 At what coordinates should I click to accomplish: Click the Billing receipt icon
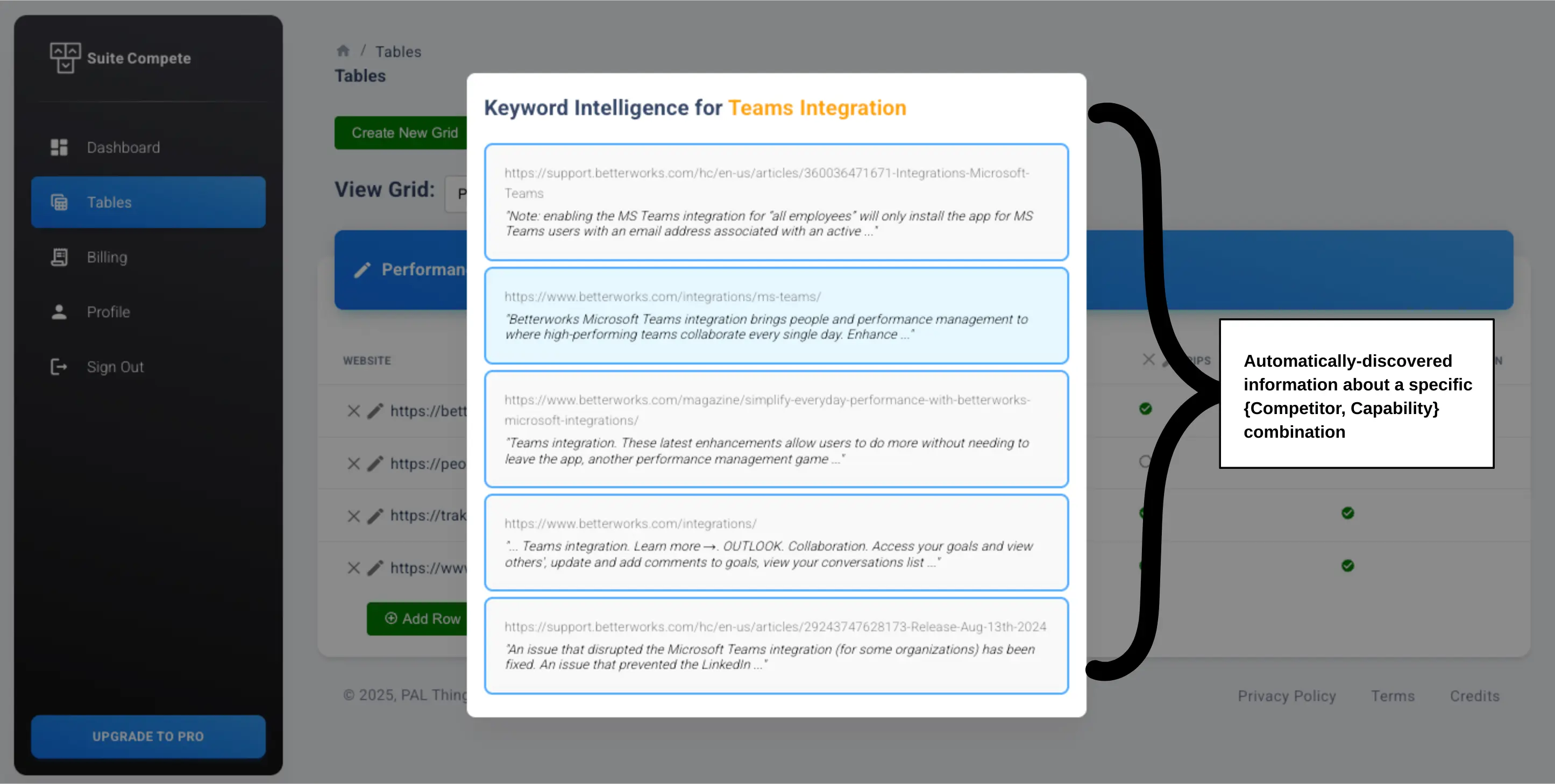click(59, 257)
